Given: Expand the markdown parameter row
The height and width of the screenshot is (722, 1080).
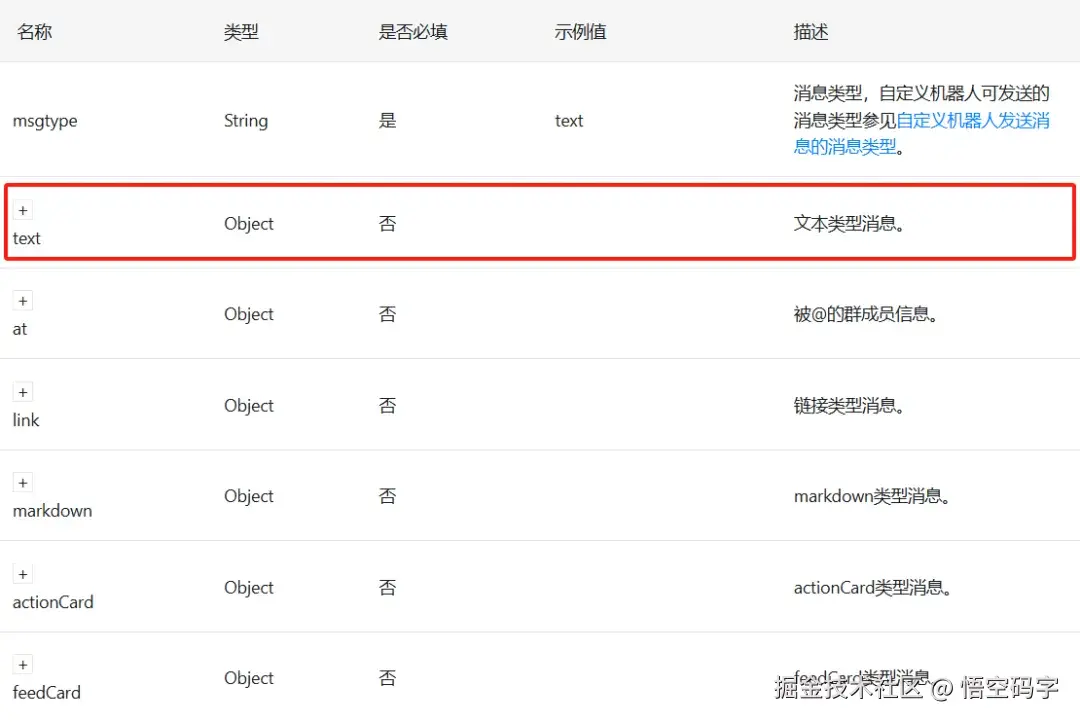Looking at the screenshot, I should [23, 483].
